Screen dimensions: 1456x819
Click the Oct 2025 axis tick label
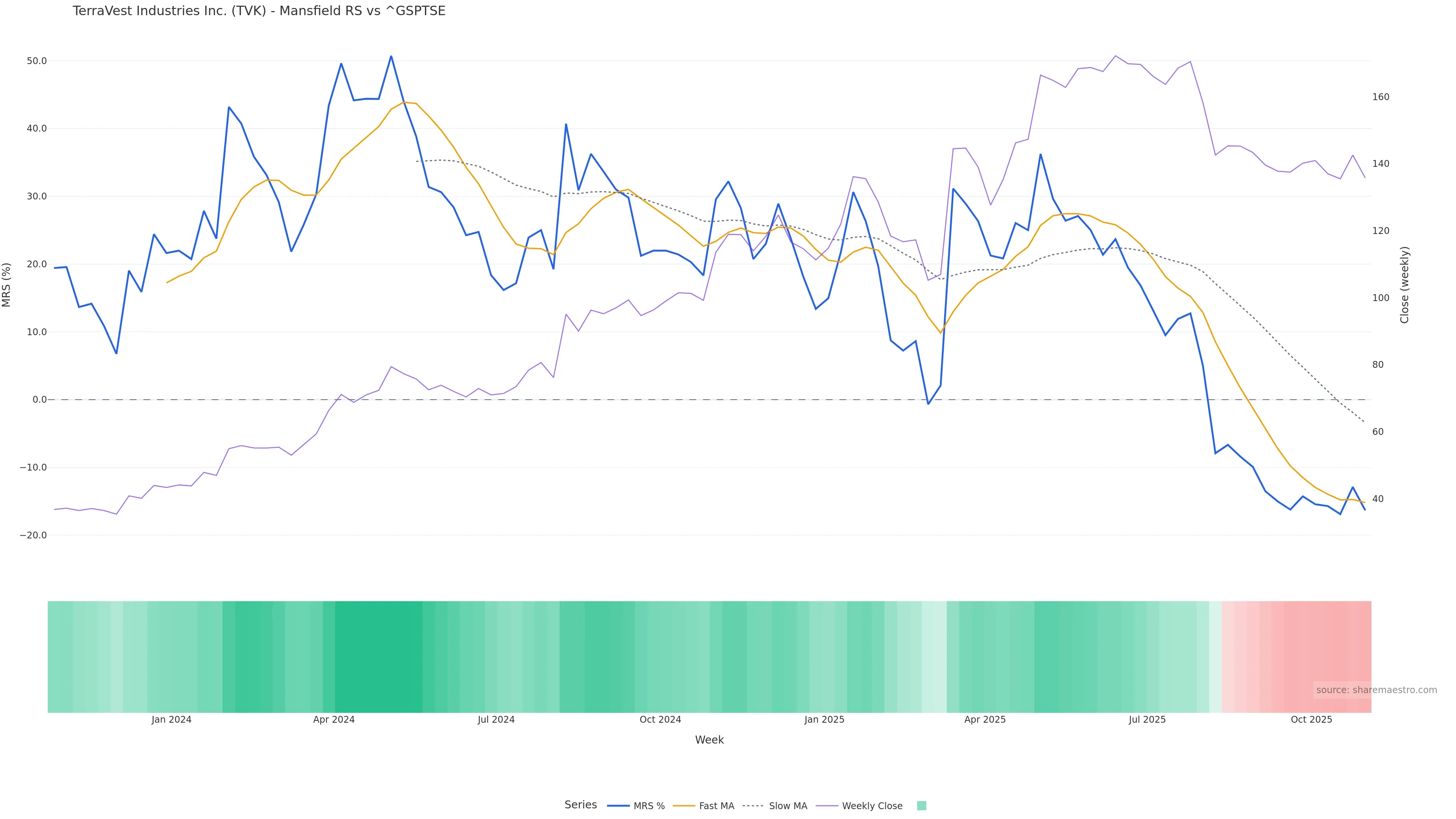tap(1311, 720)
